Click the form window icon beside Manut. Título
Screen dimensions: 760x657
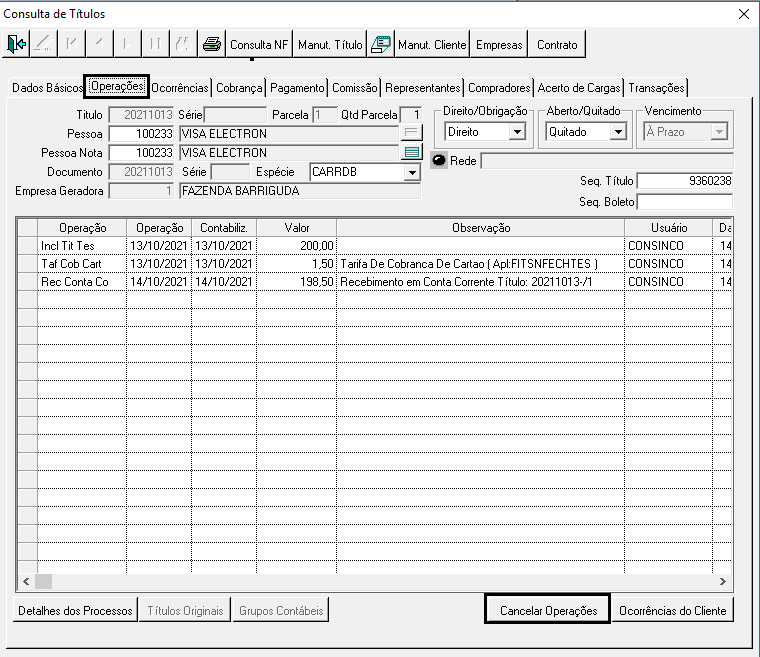[x=381, y=44]
